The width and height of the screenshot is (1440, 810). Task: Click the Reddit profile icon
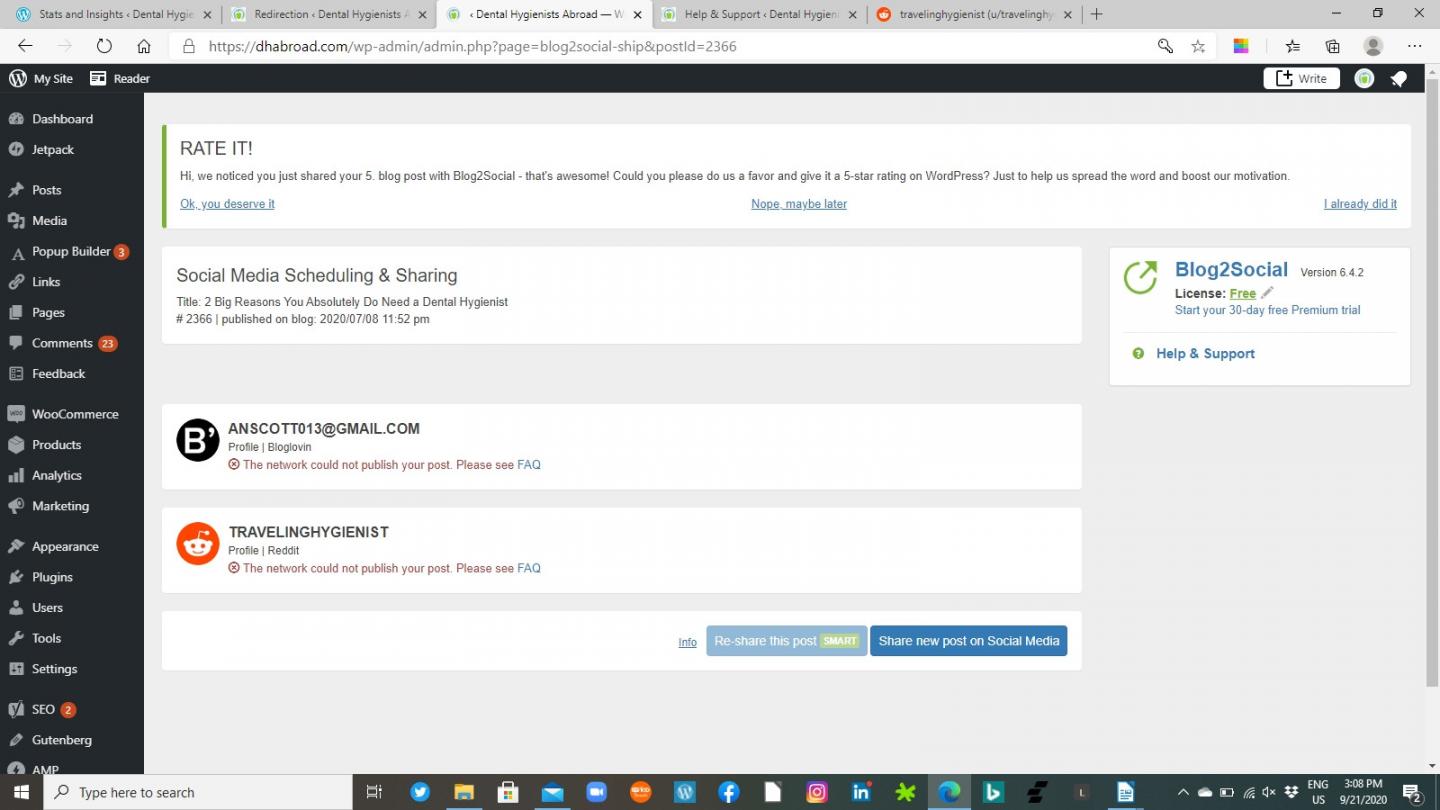(198, 544)
